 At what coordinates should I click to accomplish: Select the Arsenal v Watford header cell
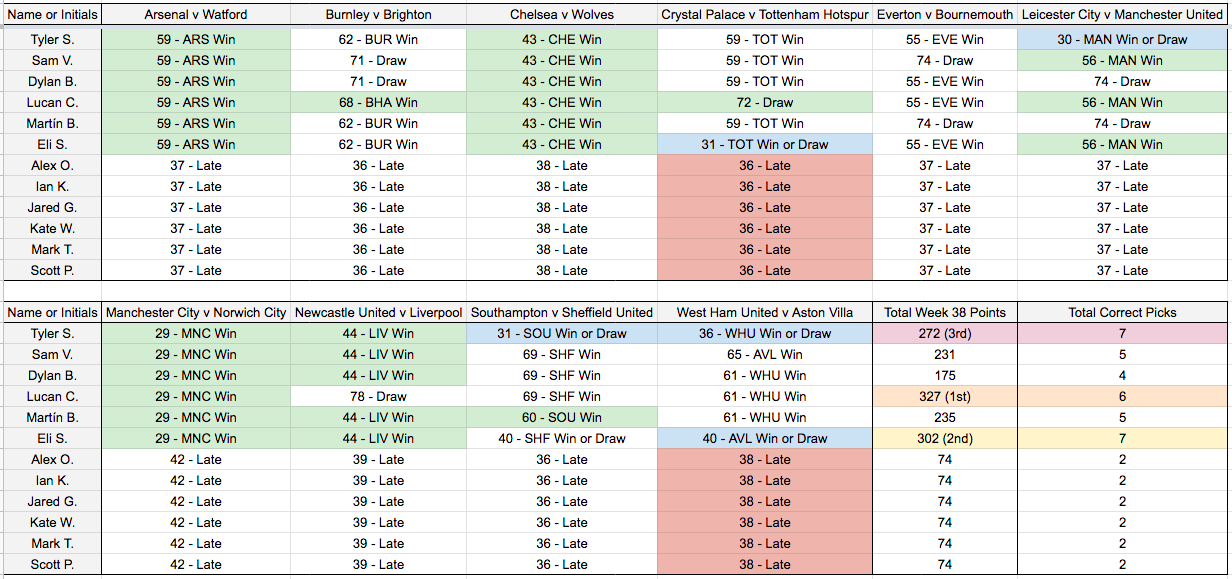(x=196, y=15)
